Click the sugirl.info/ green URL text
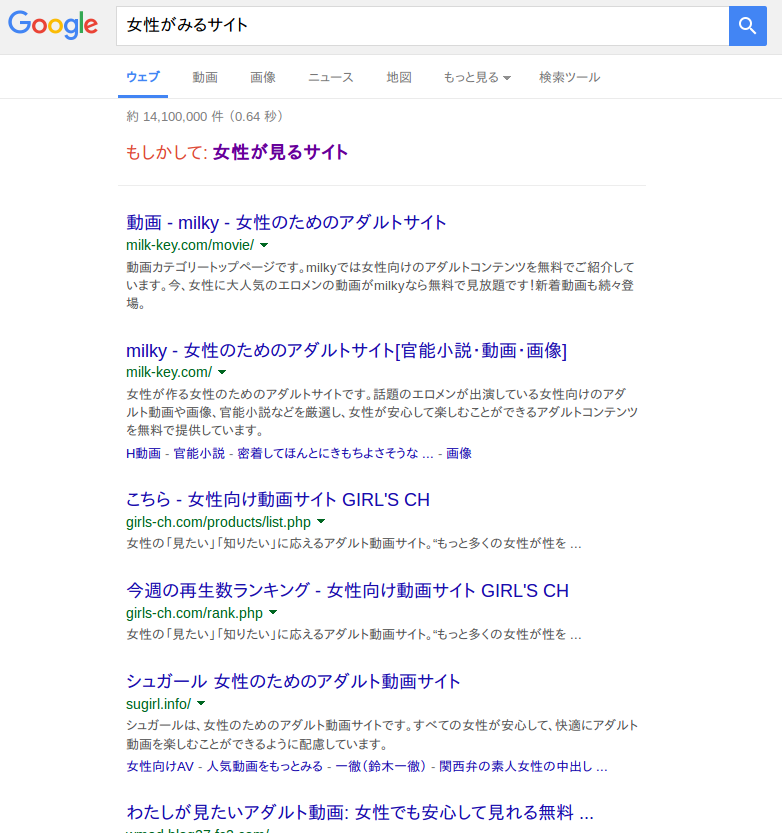 158,704
